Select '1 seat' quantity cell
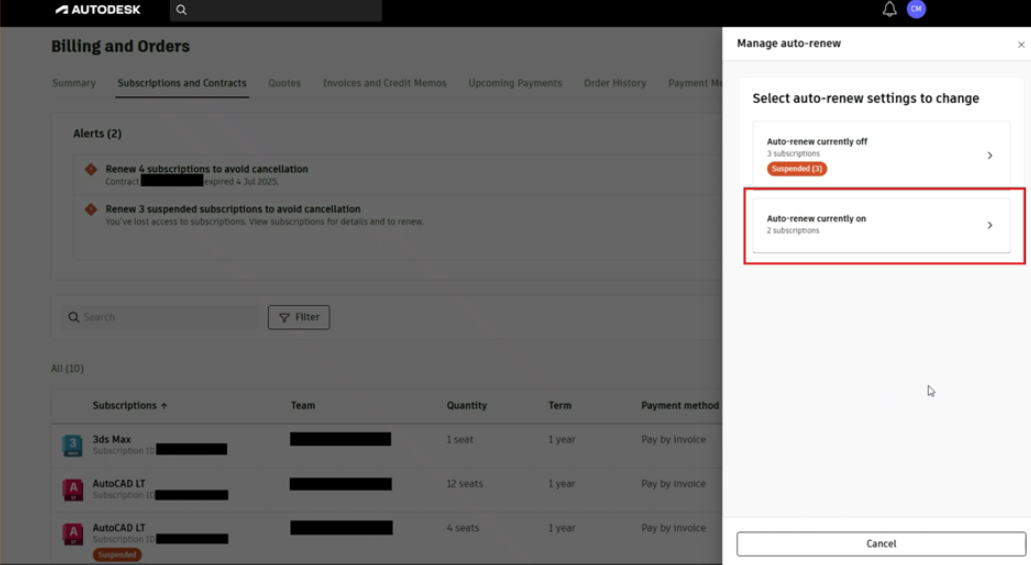The height and width of the screenshot is (565, 1031). click(460, 439)
